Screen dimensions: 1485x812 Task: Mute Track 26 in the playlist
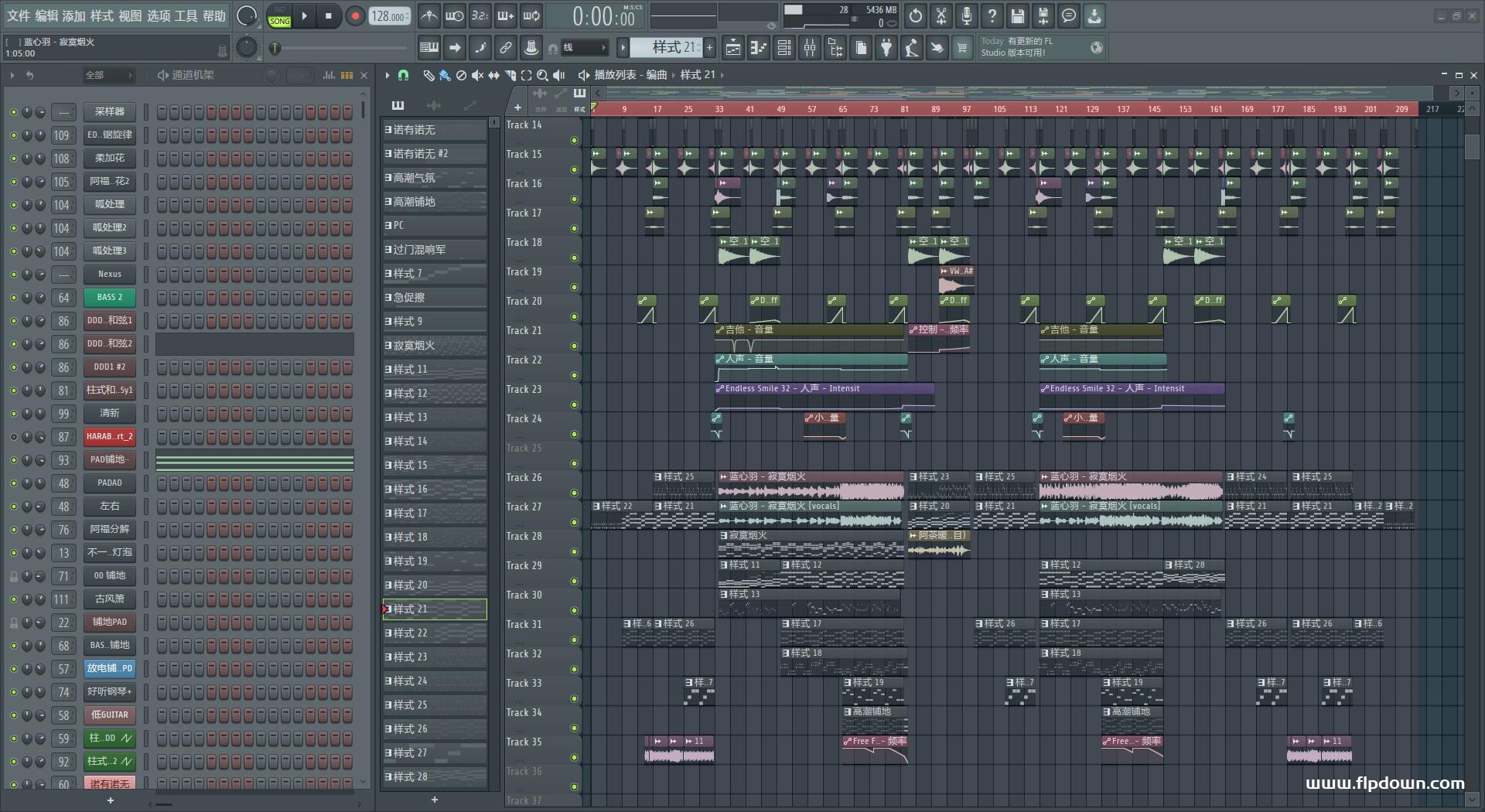(x=574, y=493)
